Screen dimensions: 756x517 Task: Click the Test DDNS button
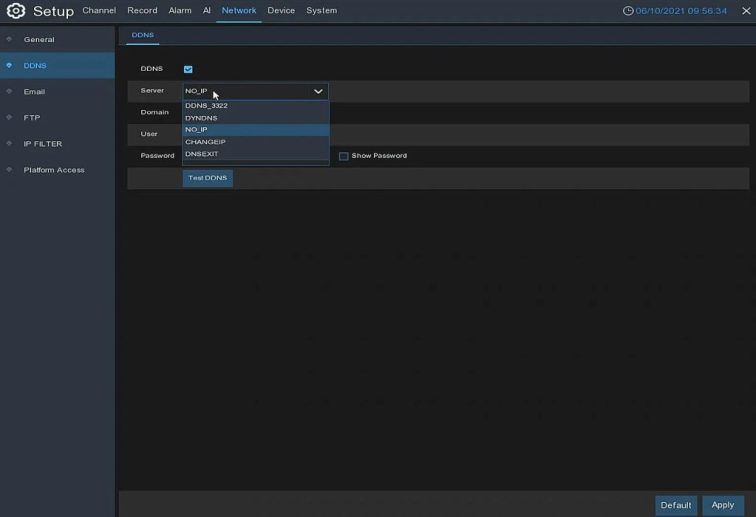point(207,178)
